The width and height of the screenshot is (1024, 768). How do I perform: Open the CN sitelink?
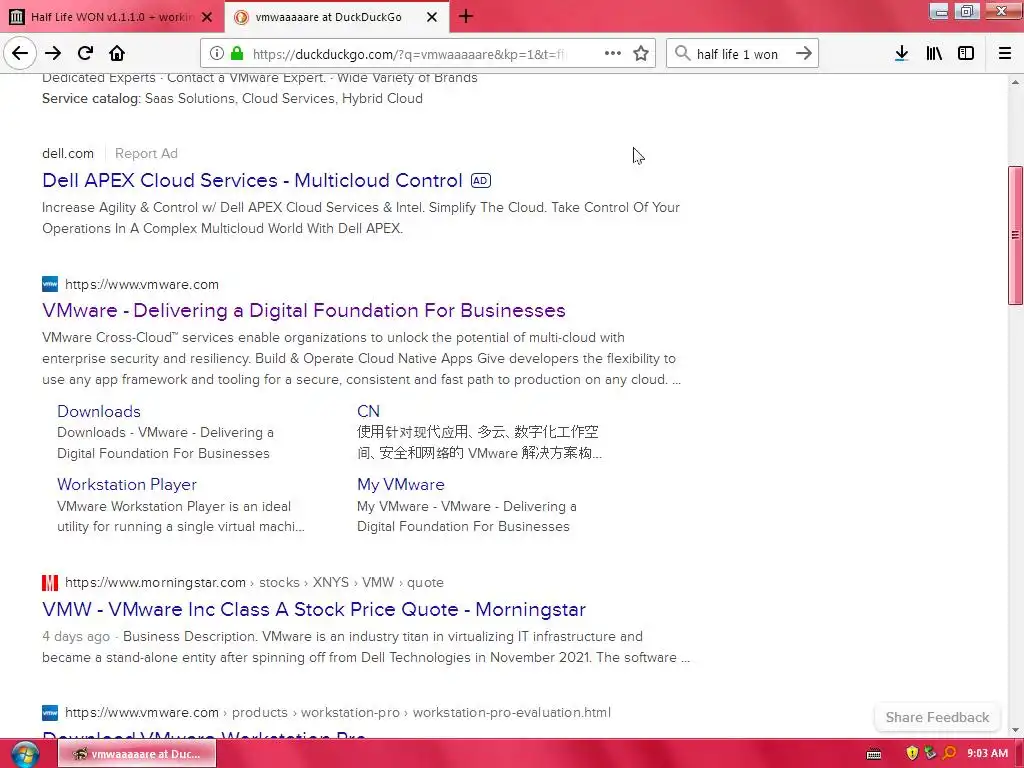click(368, 411)
